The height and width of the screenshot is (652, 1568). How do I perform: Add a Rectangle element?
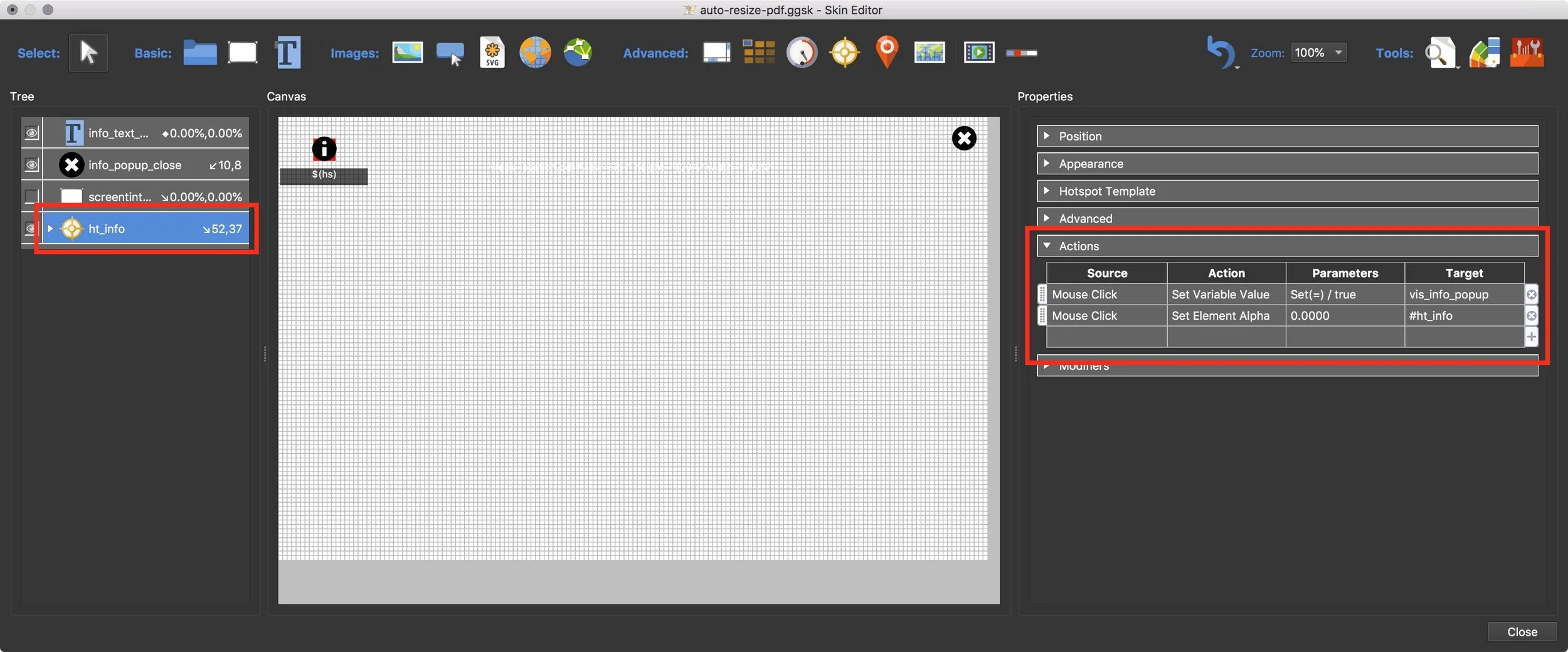(243, 53)
